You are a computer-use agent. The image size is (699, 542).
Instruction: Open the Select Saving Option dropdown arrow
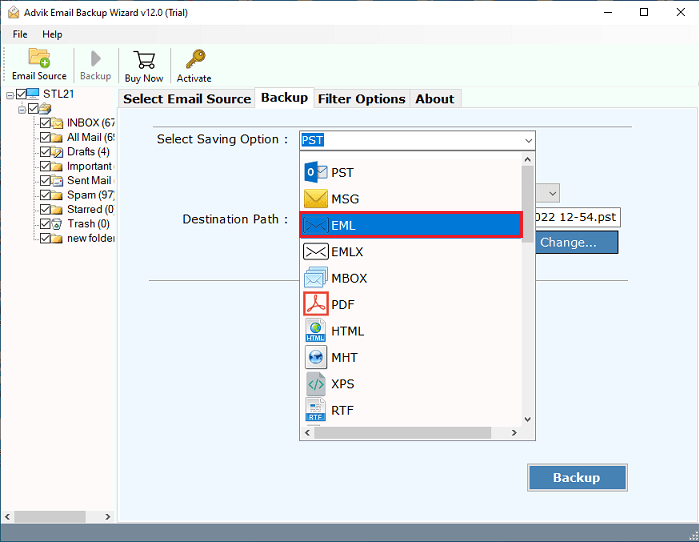(528, 140)
